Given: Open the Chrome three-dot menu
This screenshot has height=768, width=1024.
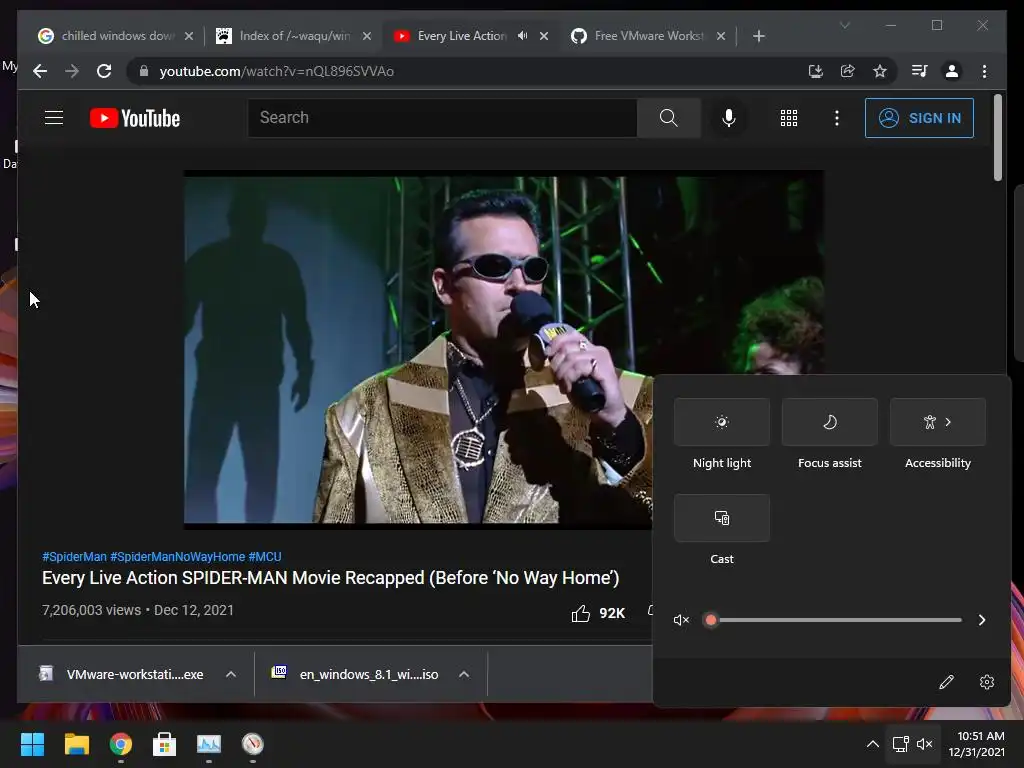Looking at the screenshot, I should [984, 71].
